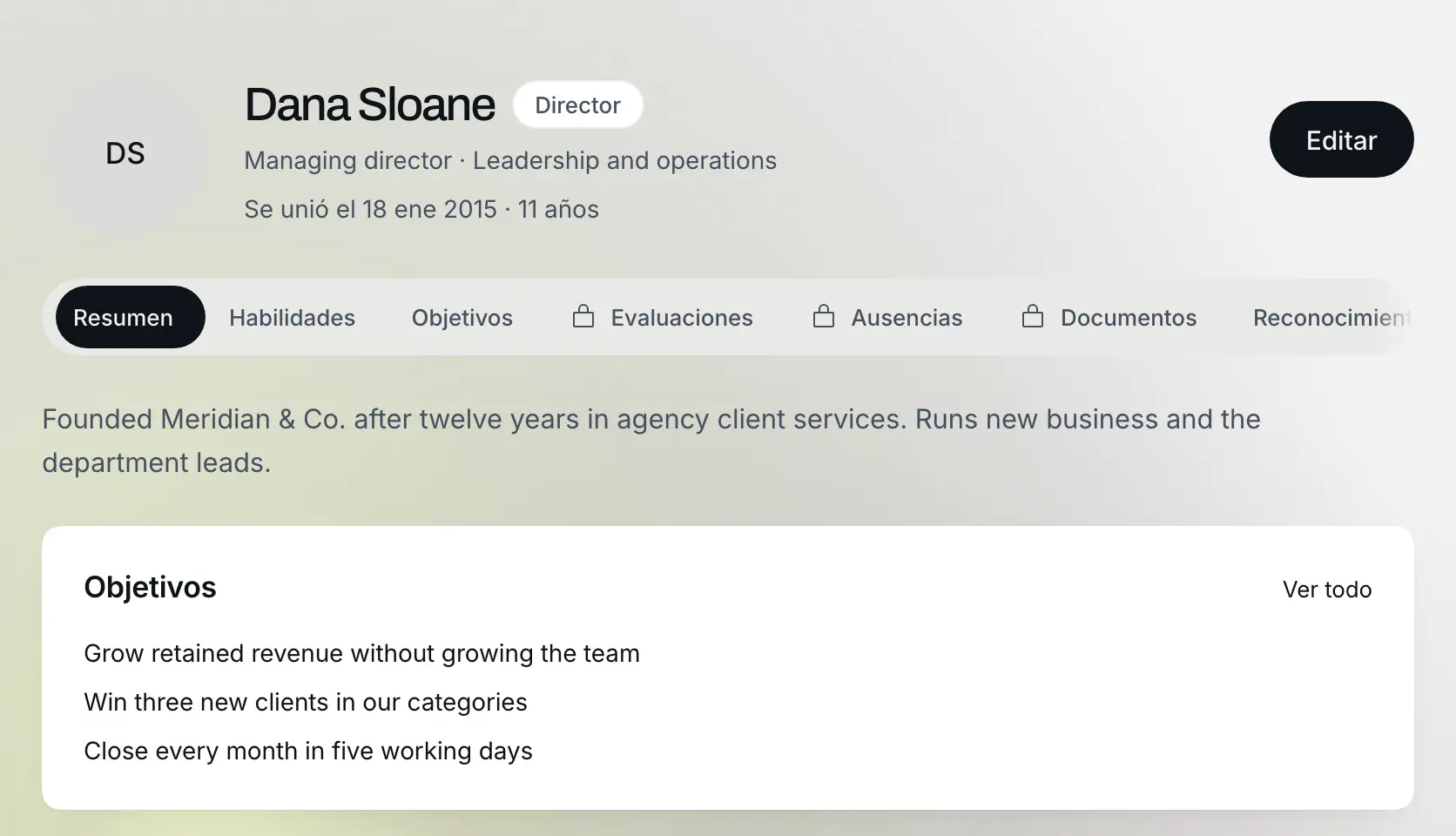Open the Evaluaciones tab label
The width and height of the screenshot is (1456, 836).
click(x=682, y=318)
